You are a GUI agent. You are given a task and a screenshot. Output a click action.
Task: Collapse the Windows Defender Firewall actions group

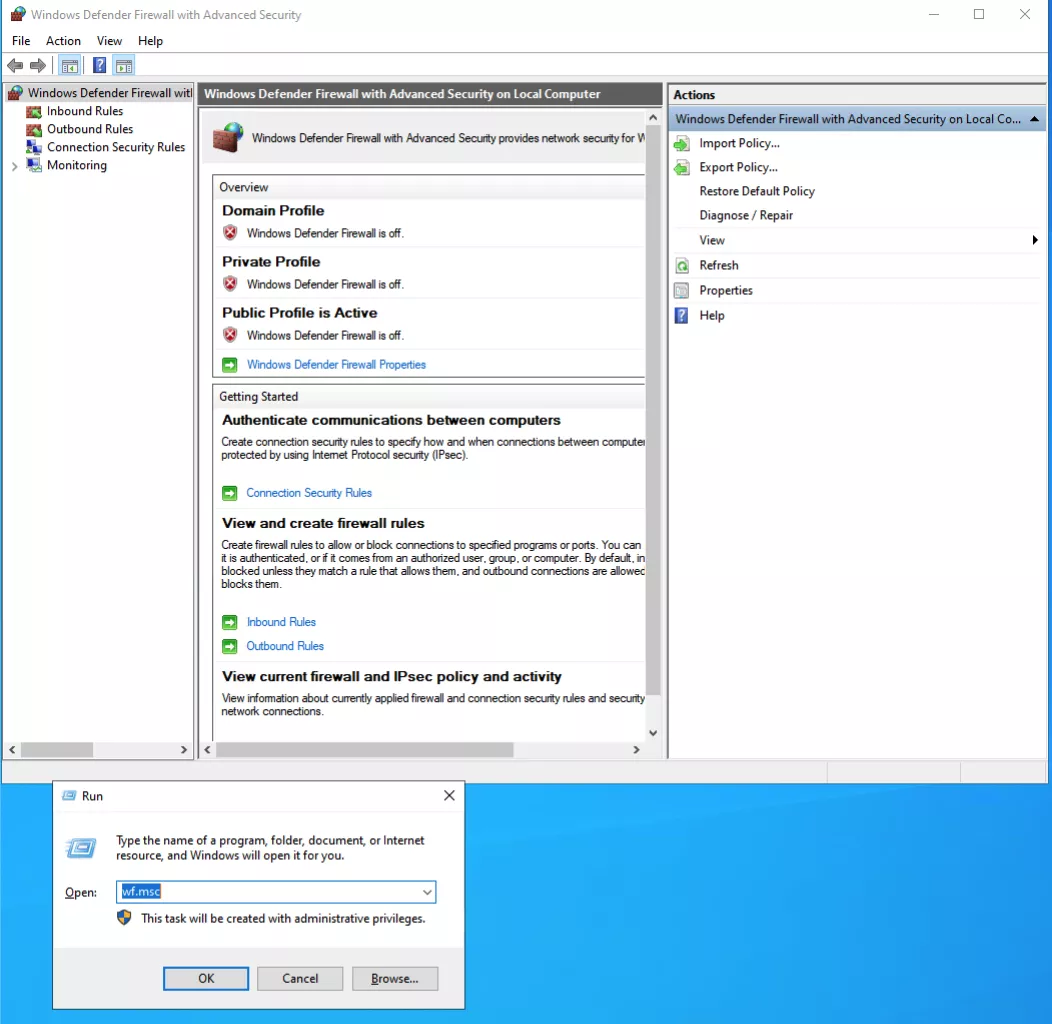[x=1035, y=118]
